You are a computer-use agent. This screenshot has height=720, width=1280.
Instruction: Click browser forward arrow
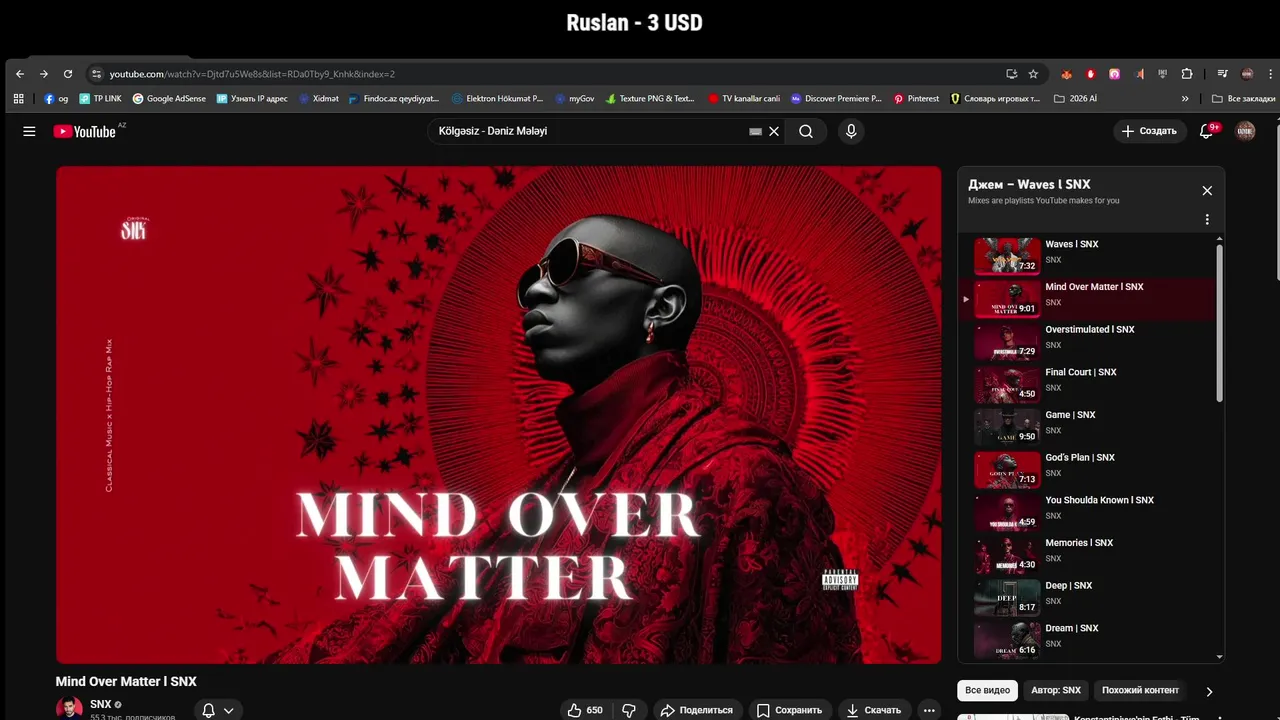click(43, 74)
